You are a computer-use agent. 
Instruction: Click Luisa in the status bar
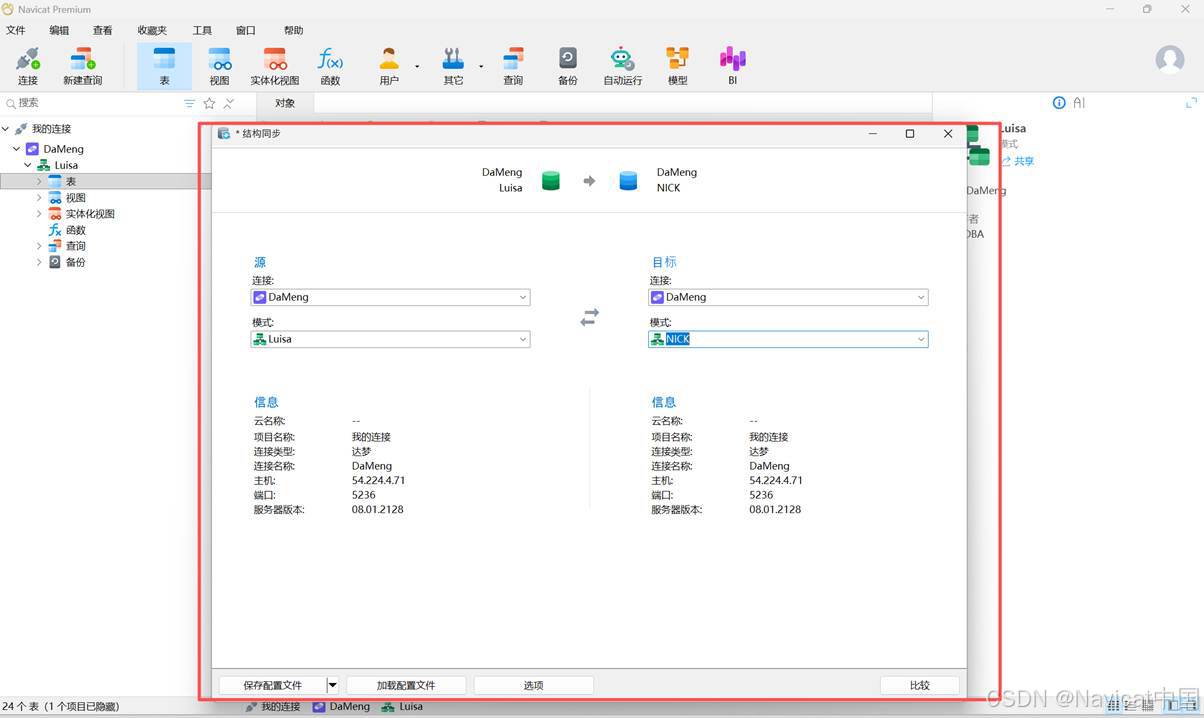point(402,706)
